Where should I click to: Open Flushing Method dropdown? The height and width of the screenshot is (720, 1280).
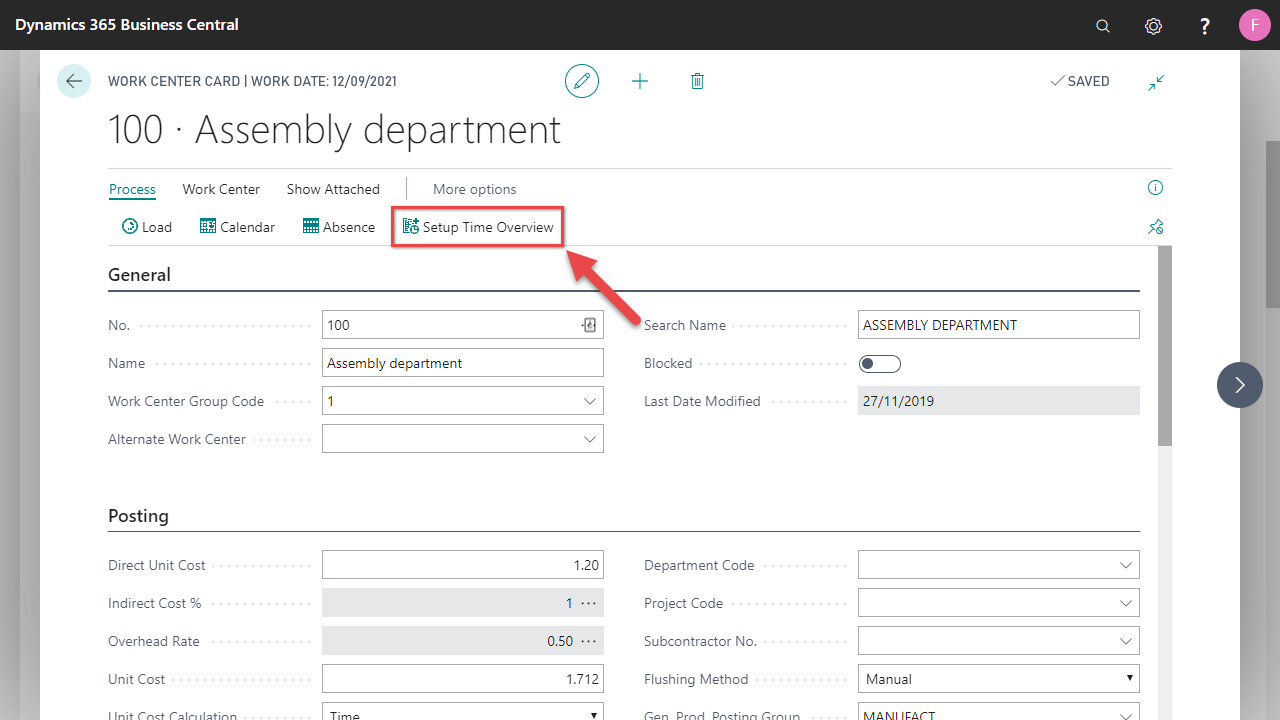(x=999, y=679)
